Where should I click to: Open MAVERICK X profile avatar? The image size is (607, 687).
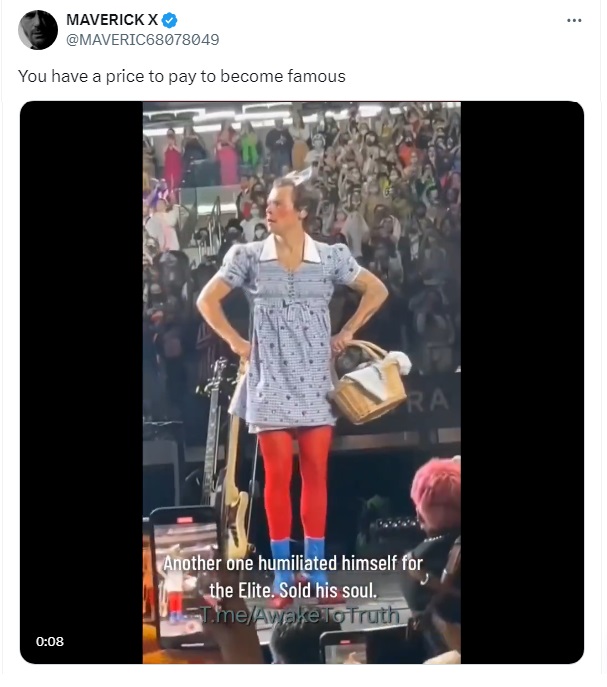pyautogui.click(x=38, y=30)
